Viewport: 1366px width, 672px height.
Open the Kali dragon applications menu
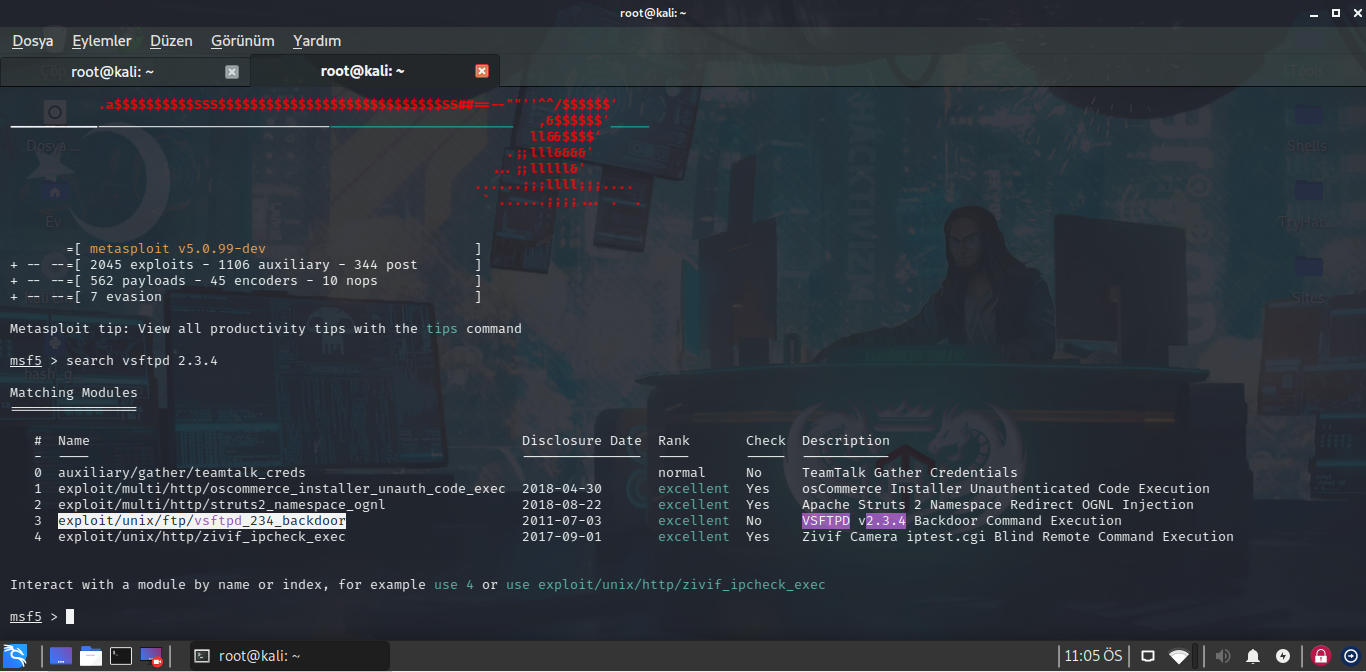tap(15, 656)
